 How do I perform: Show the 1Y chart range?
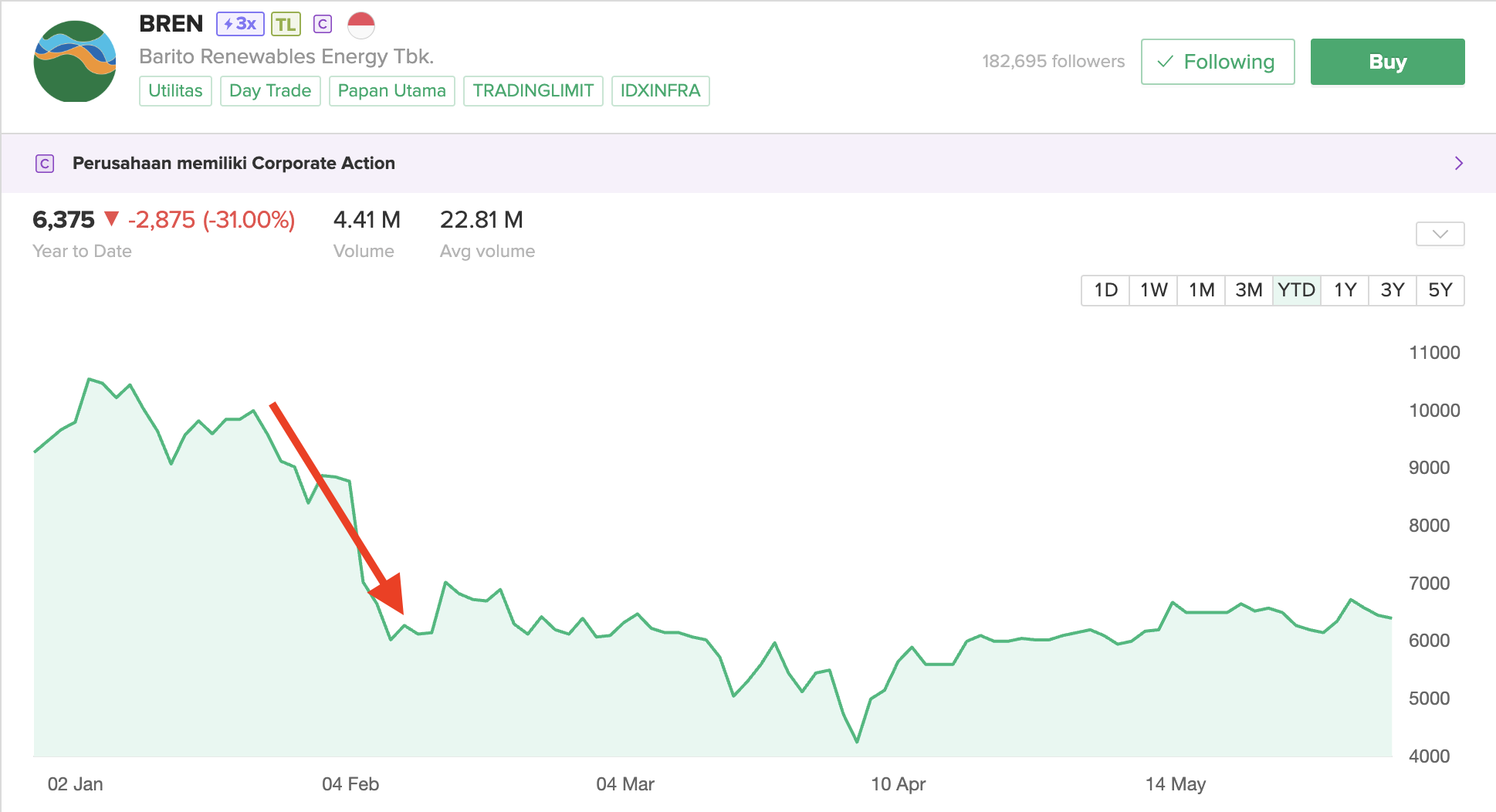pyautogui.click(x=1345, y=290)
